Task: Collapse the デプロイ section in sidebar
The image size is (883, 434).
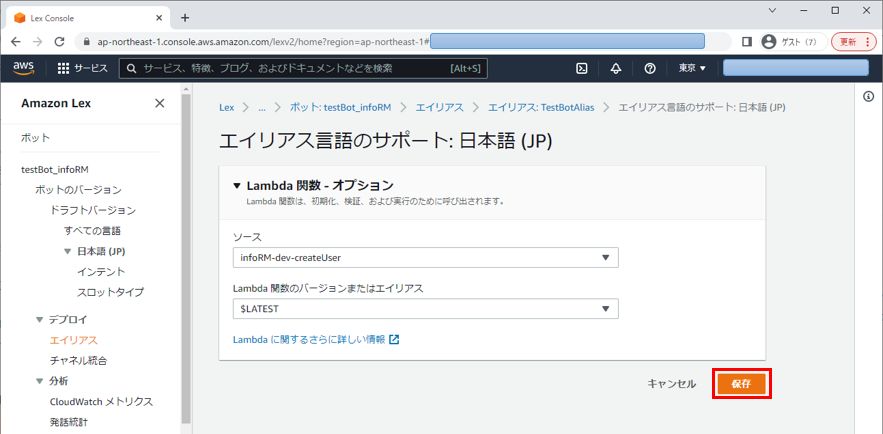Action: coord(39,320)
